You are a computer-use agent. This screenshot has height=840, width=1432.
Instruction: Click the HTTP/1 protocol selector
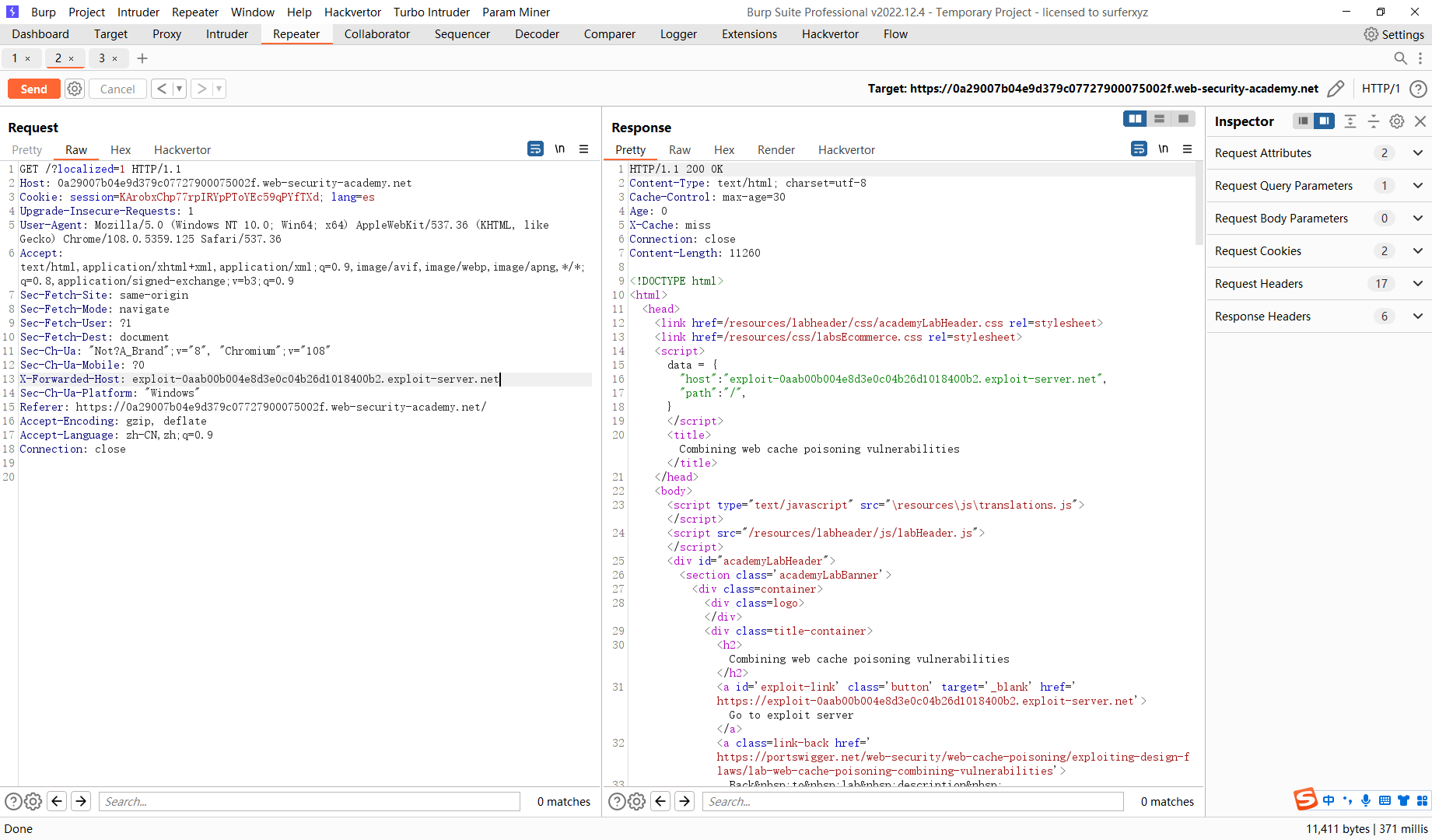pos(1381,89)
